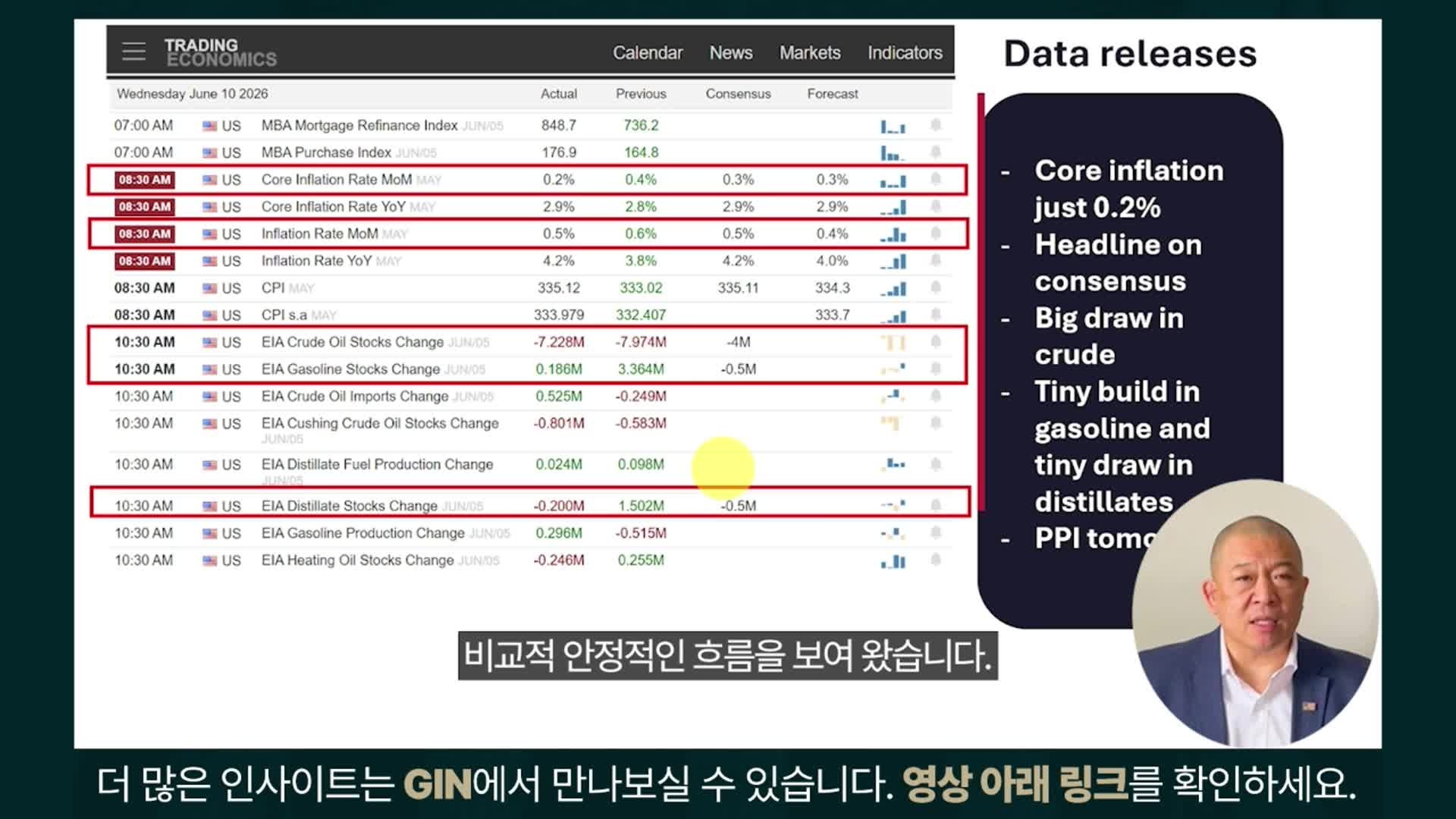The width and height of the screenshot is (1456, 819).
Task: Click alert bell for Inflation Rate MoM
Action: pos(936,234)
